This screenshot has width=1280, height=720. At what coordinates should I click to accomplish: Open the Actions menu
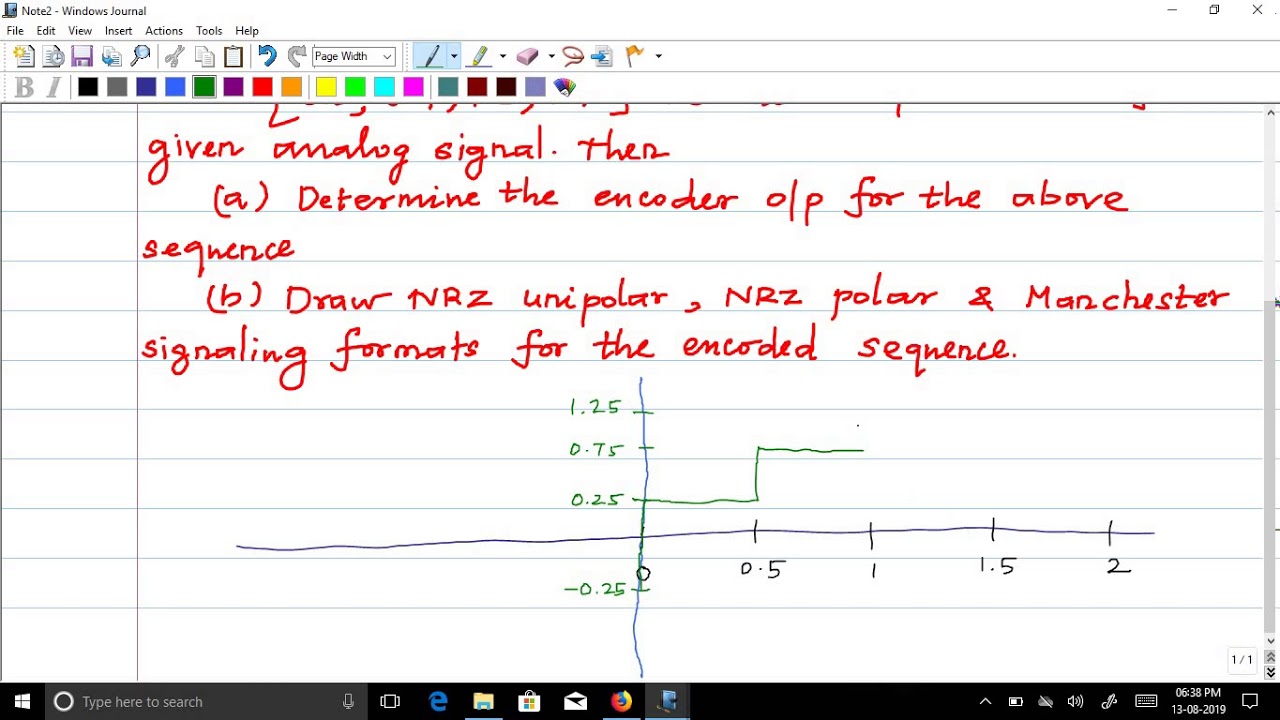point(163,31)
